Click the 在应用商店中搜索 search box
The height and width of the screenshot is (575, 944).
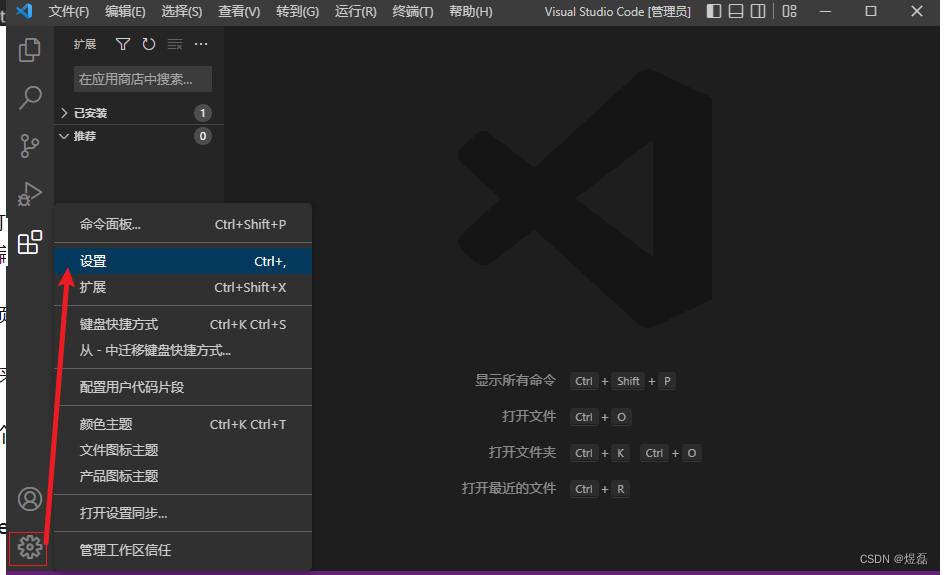coord(143,79)
